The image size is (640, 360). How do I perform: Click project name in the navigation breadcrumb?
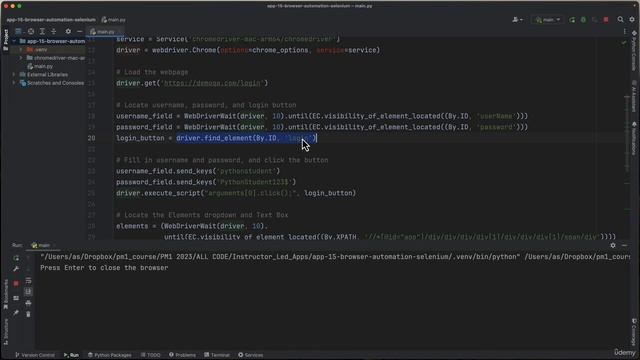51,20
